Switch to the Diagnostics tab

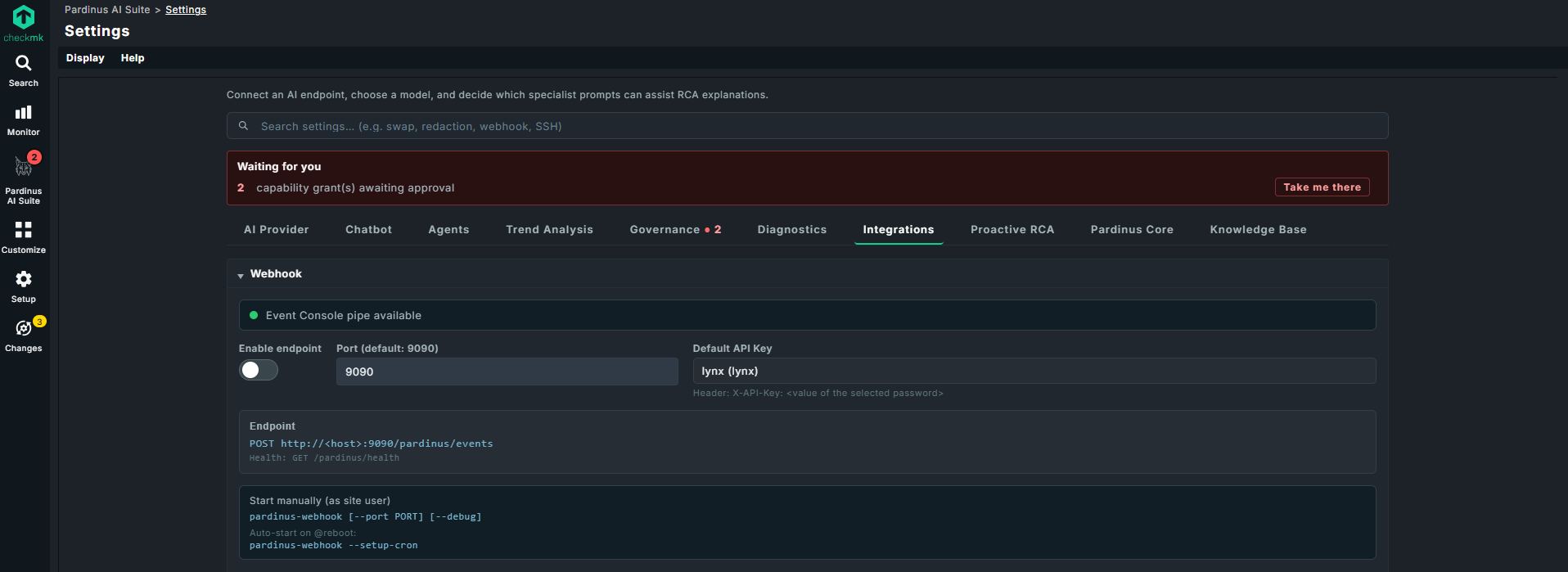792,230
